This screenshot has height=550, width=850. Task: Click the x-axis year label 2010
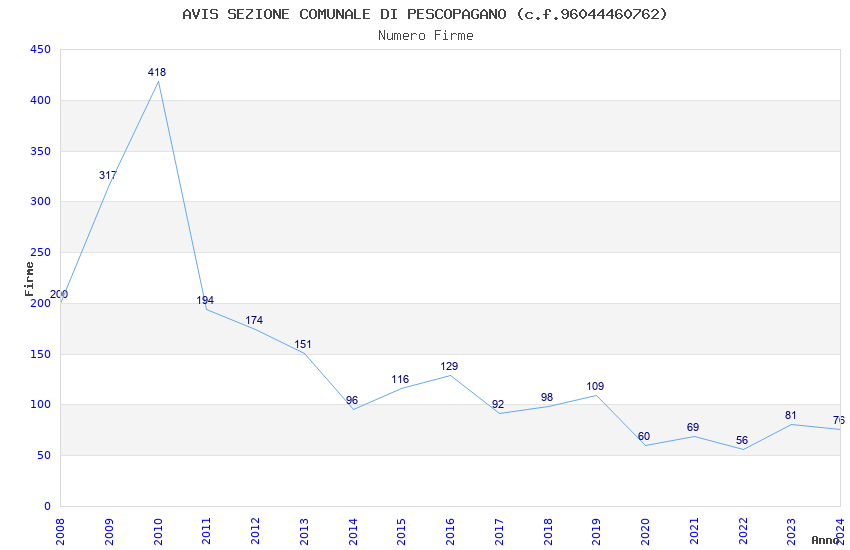coord(158,532)
